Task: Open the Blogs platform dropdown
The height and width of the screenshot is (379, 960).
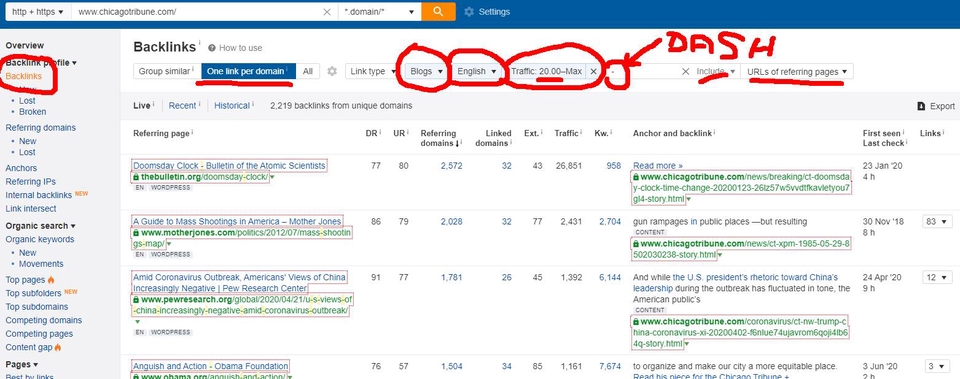Action: click(427, 72)
